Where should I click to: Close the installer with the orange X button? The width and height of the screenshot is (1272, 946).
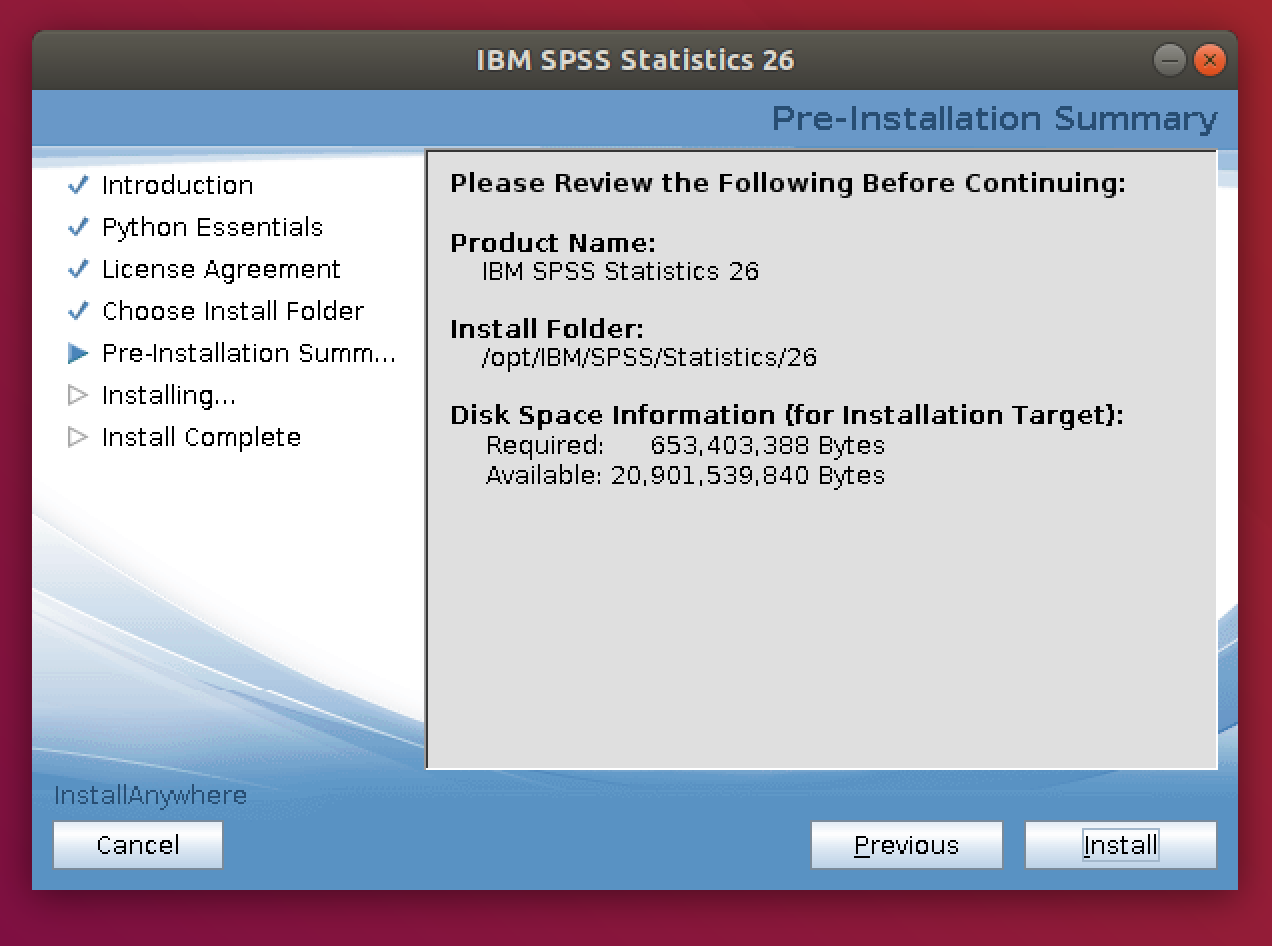[x=1209, y=60]
